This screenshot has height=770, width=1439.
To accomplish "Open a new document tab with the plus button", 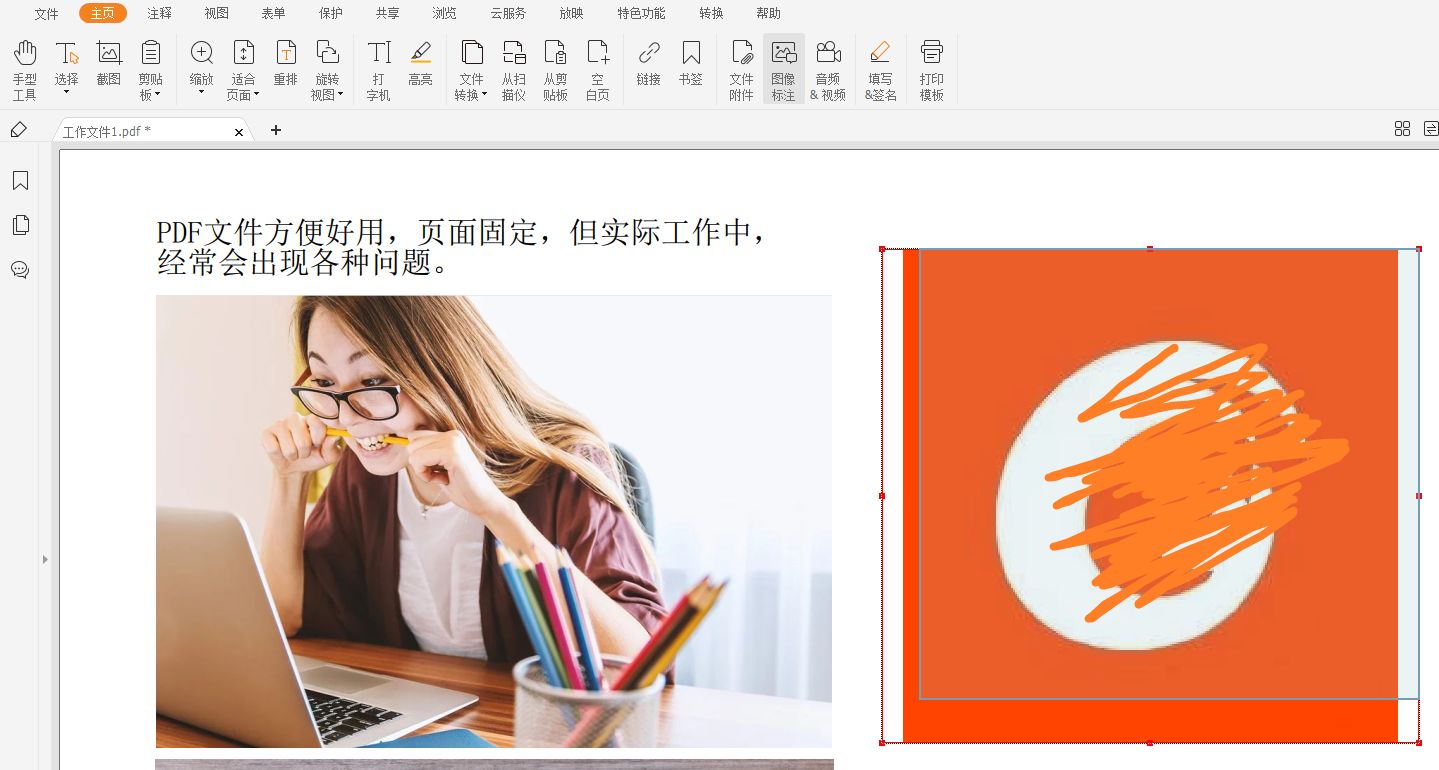I will (x=275, y=130).
